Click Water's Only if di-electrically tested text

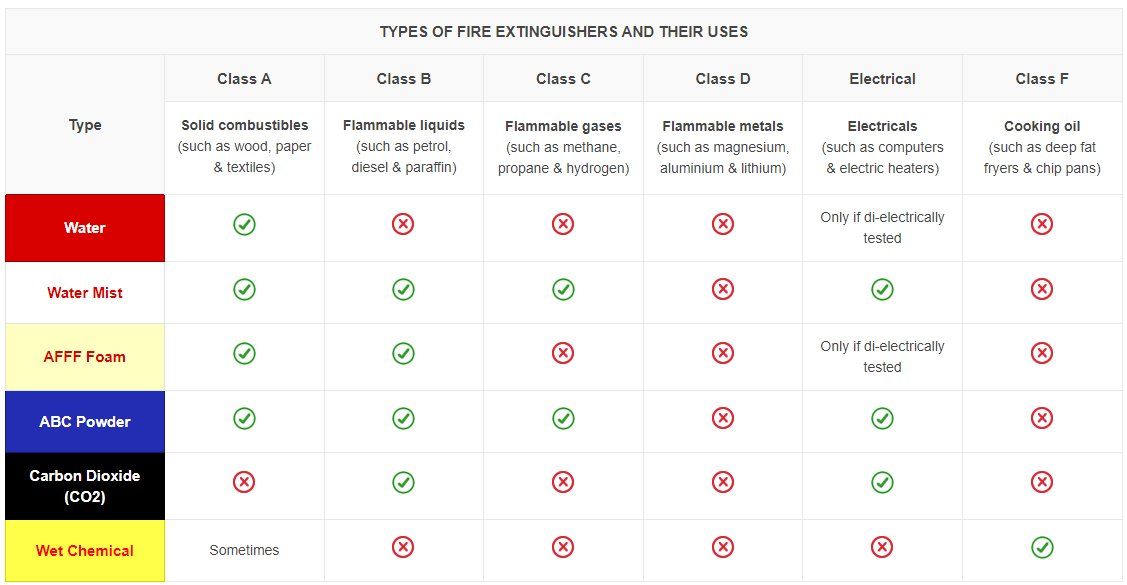coord(882,228)
